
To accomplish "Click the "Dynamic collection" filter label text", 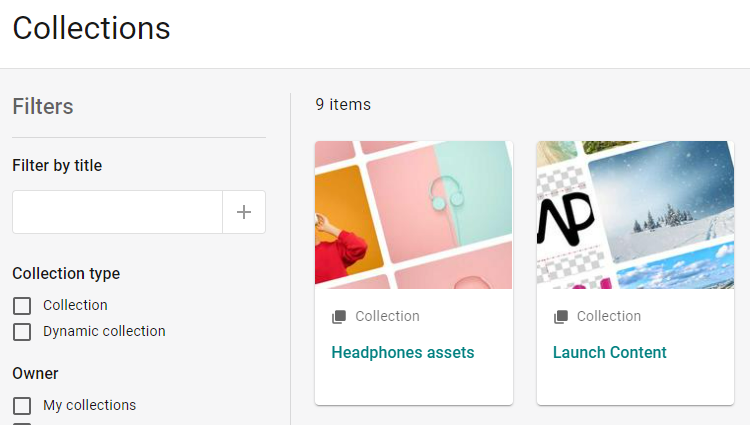I will pyautogui.click(x=104, y=331).
